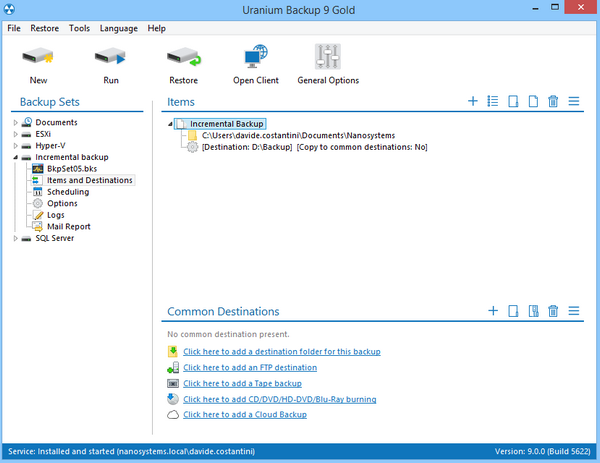Collapse the Incremental backup set
This screenshot has width=600, height=463.
click(16, 157)
